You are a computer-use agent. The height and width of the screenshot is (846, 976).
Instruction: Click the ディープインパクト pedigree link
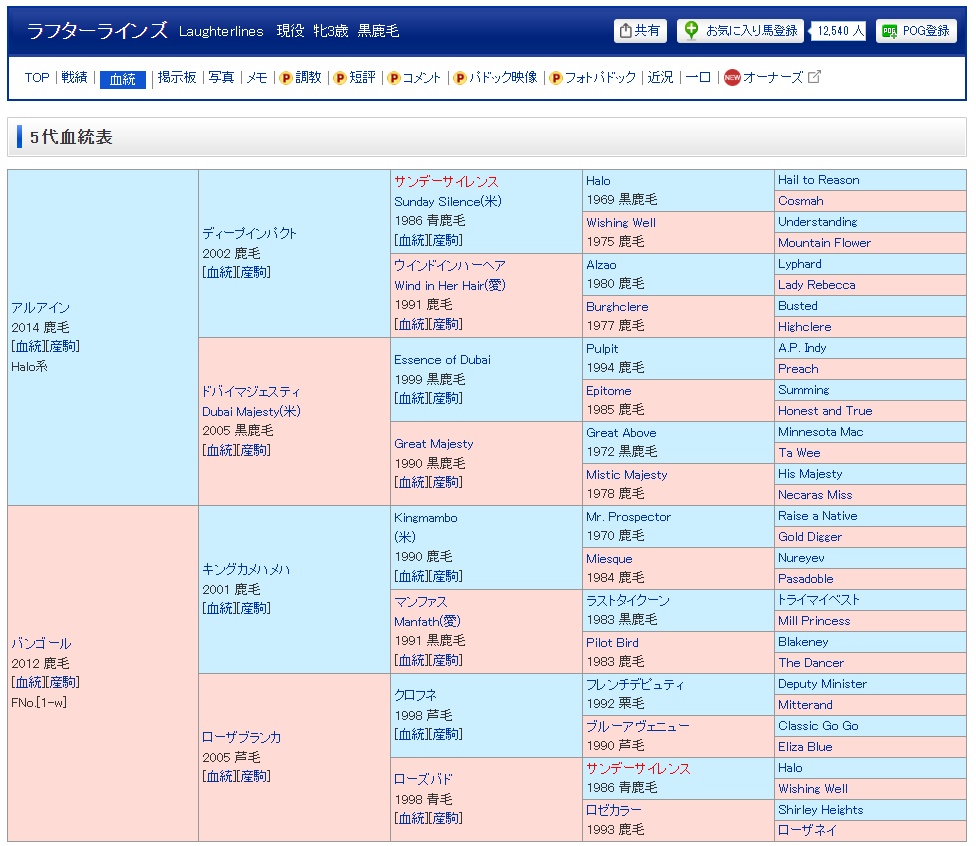point(249,233)
